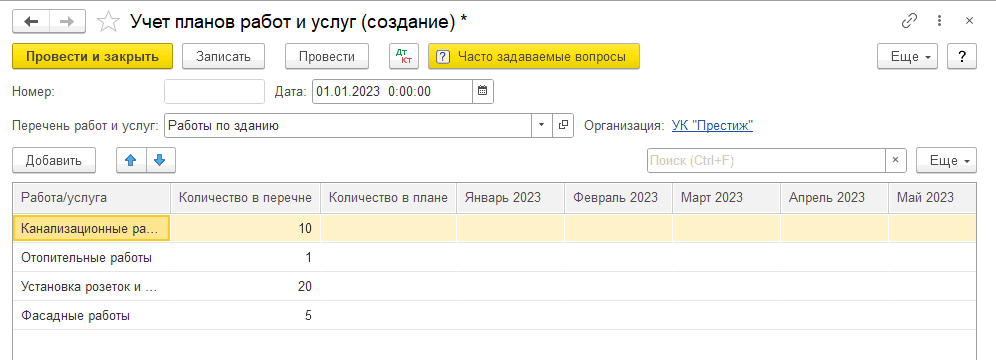Open help with the question mark button

(x=962, y=56)
